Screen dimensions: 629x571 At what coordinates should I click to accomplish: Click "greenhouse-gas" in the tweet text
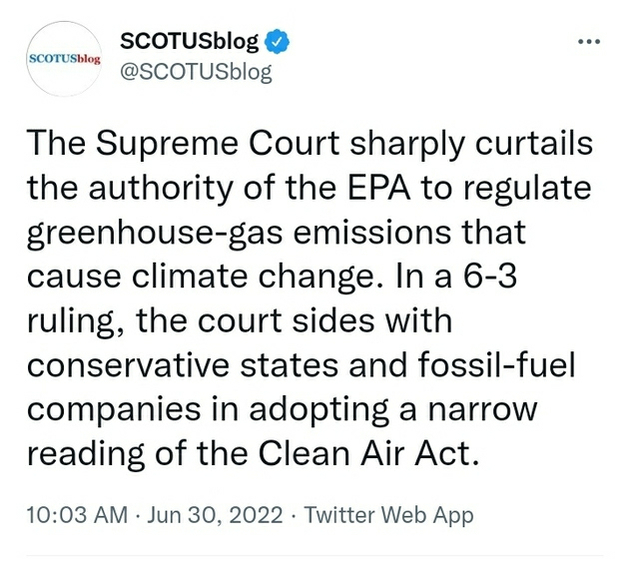pyautogui.click(x=135, y=234)
